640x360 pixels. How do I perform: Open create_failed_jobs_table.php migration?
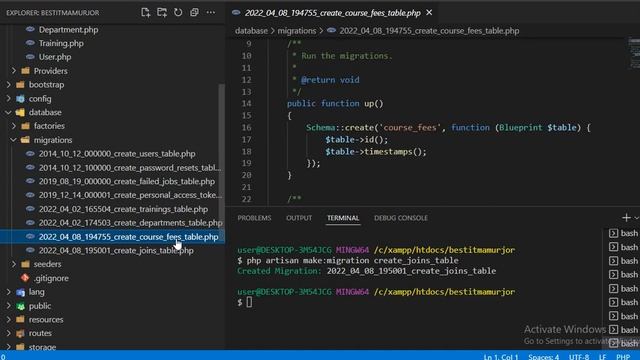(127, 181)
